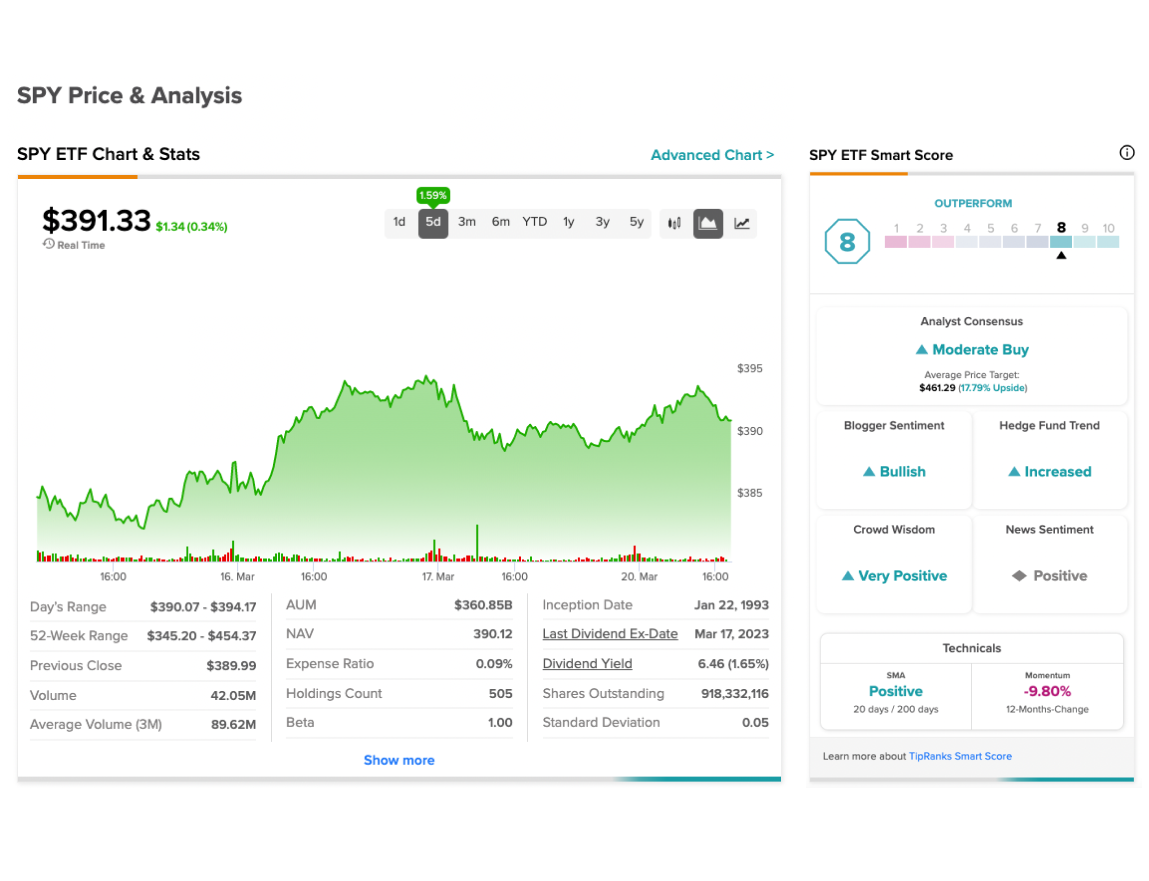Select the 3m time range

point(467,222)
